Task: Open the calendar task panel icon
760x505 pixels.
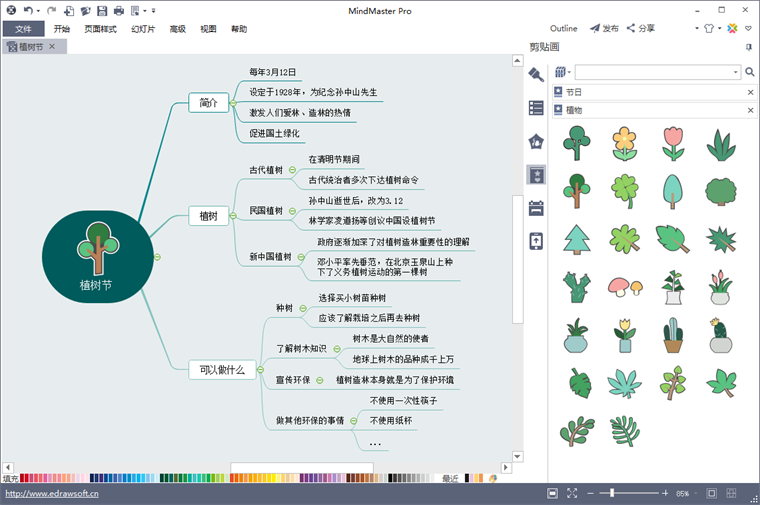Action: pos(536,208)
